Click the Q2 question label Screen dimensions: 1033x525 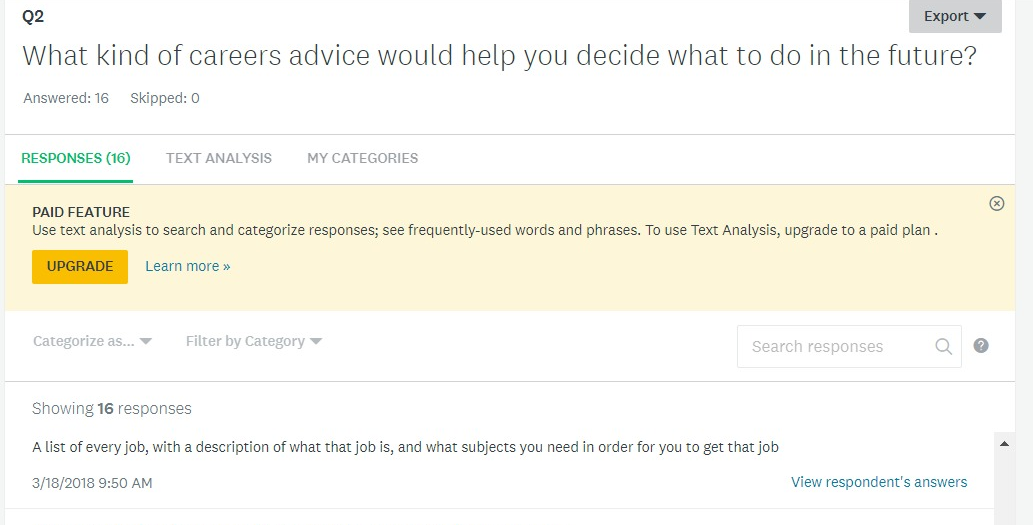(x=33, y=16)
